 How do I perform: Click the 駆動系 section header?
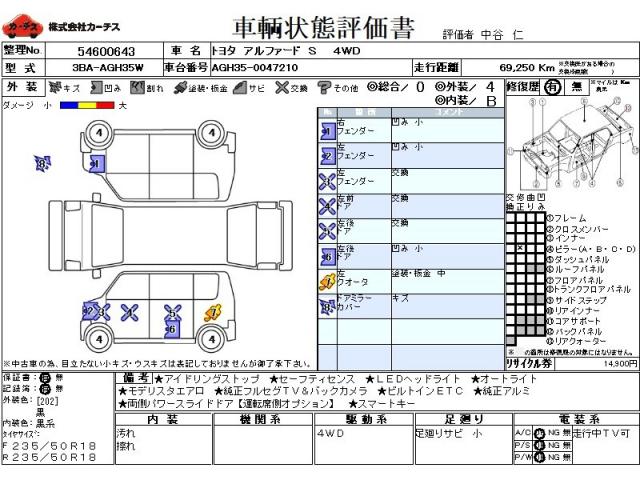(364, 420)
